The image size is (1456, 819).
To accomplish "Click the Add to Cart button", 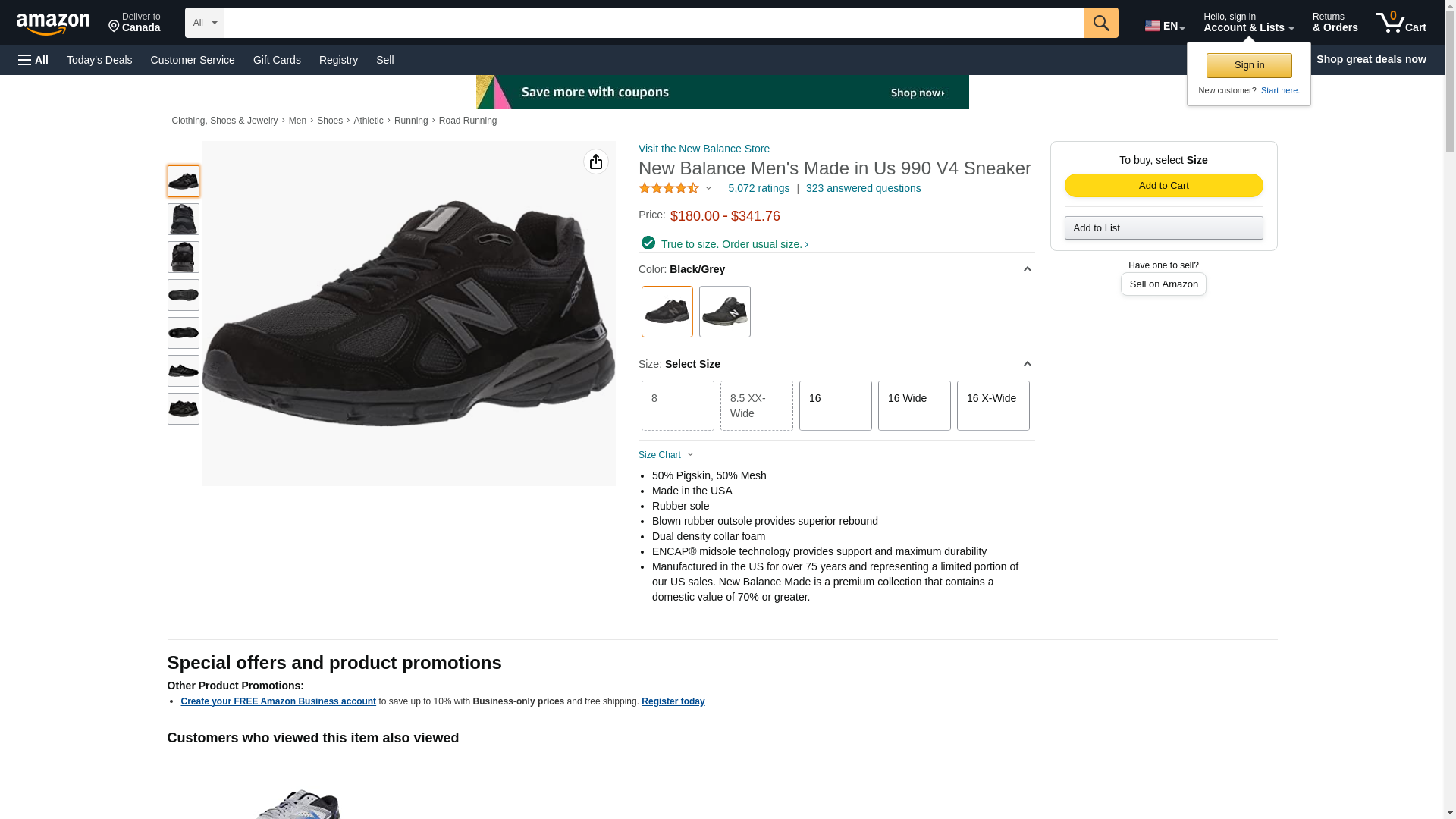I will (1163, 186).
